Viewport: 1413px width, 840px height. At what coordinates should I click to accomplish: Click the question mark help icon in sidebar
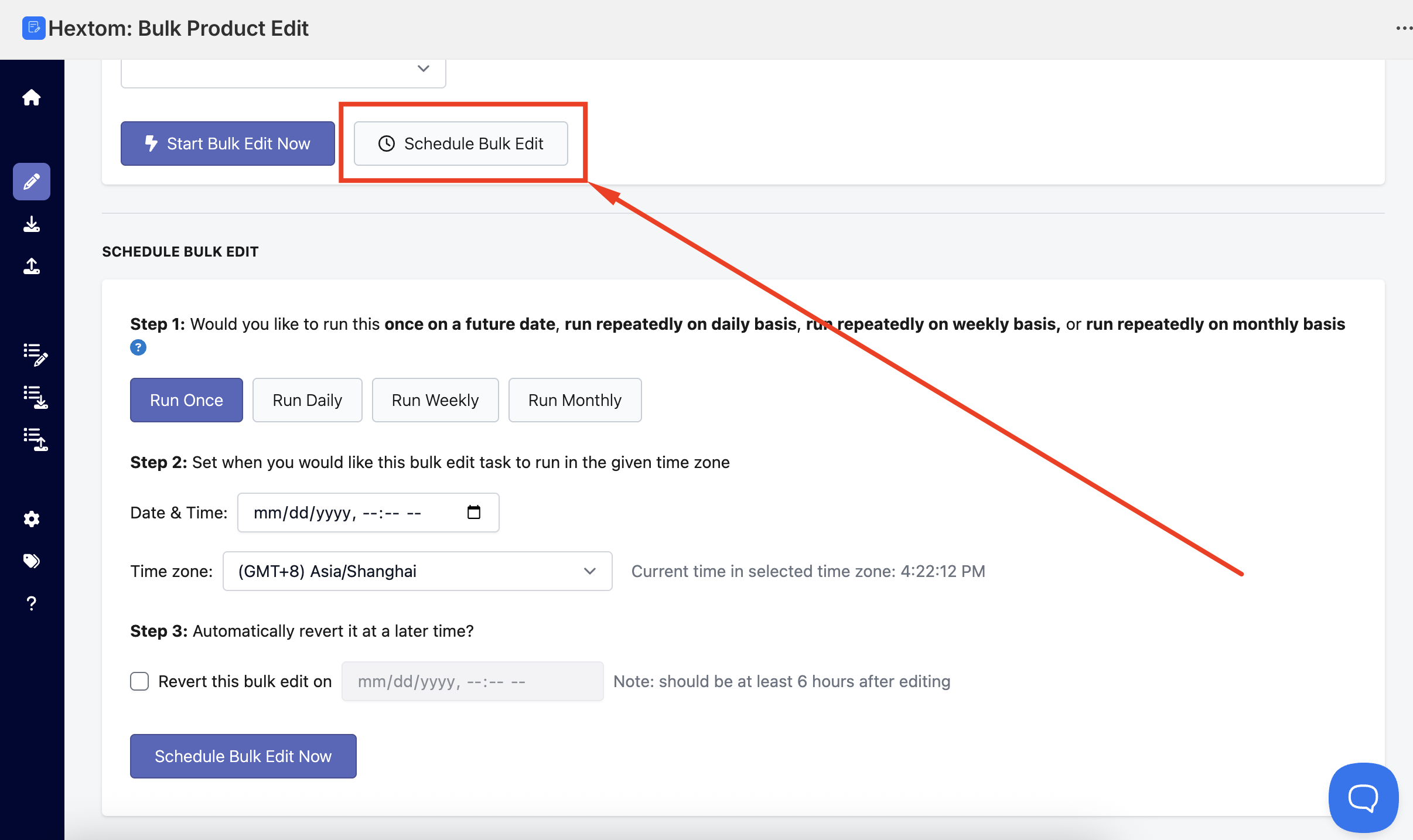(x=32, y=603)
